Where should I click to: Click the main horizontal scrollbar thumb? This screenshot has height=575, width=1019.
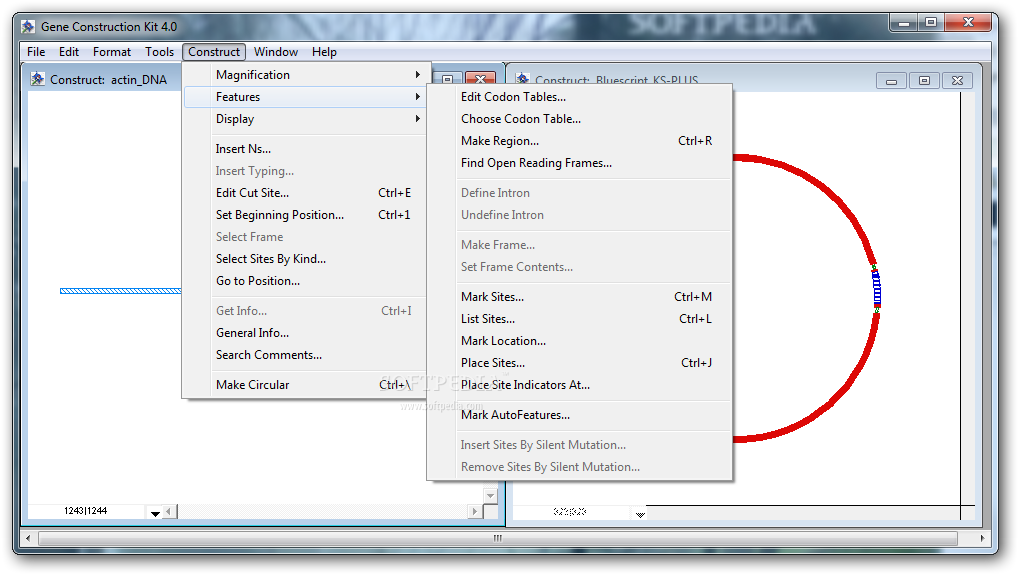pos(498,539)
